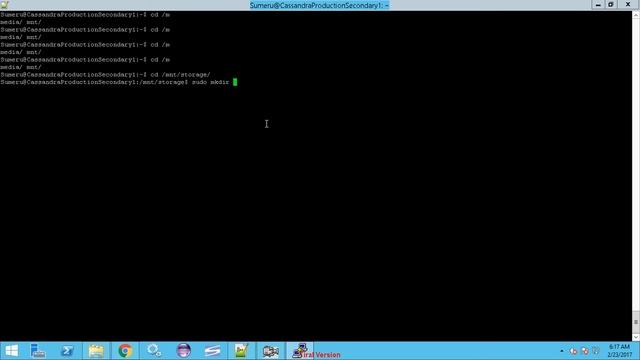The height and width of the screenshot is (360, 640).
Task: Open Windows PowerShell from the taskbar
Action: click(67, 351)
